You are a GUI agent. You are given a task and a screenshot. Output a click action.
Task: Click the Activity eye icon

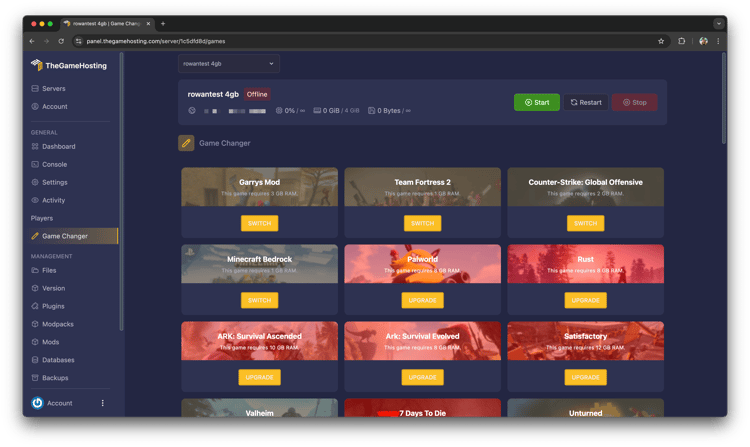pyautogui.click(x=35, y=200)
